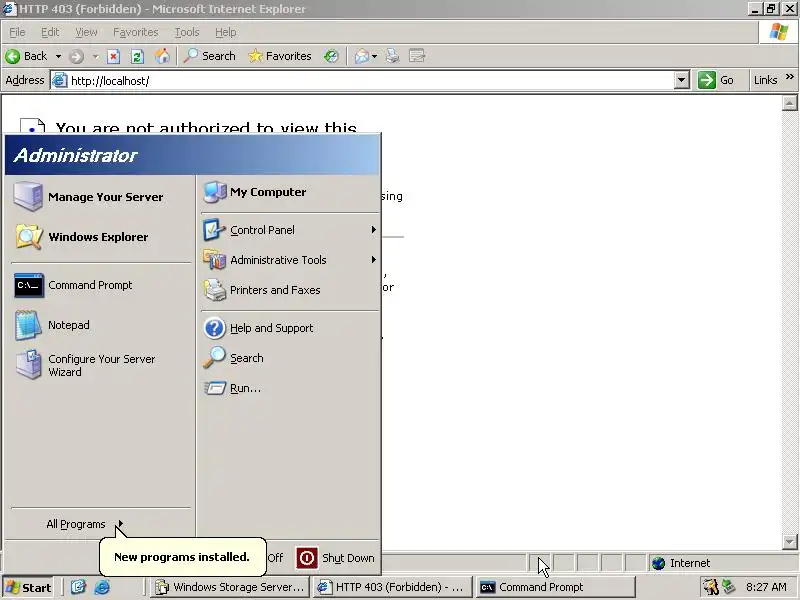The width and height of the screenshot is (800, 600).
Task: Open Administrative Tools in Start menu
Action: pos(290,260)
